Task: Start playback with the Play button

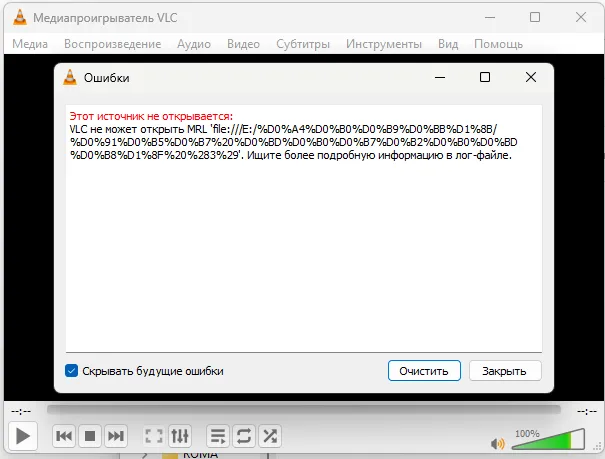Action: click(23, 436)
